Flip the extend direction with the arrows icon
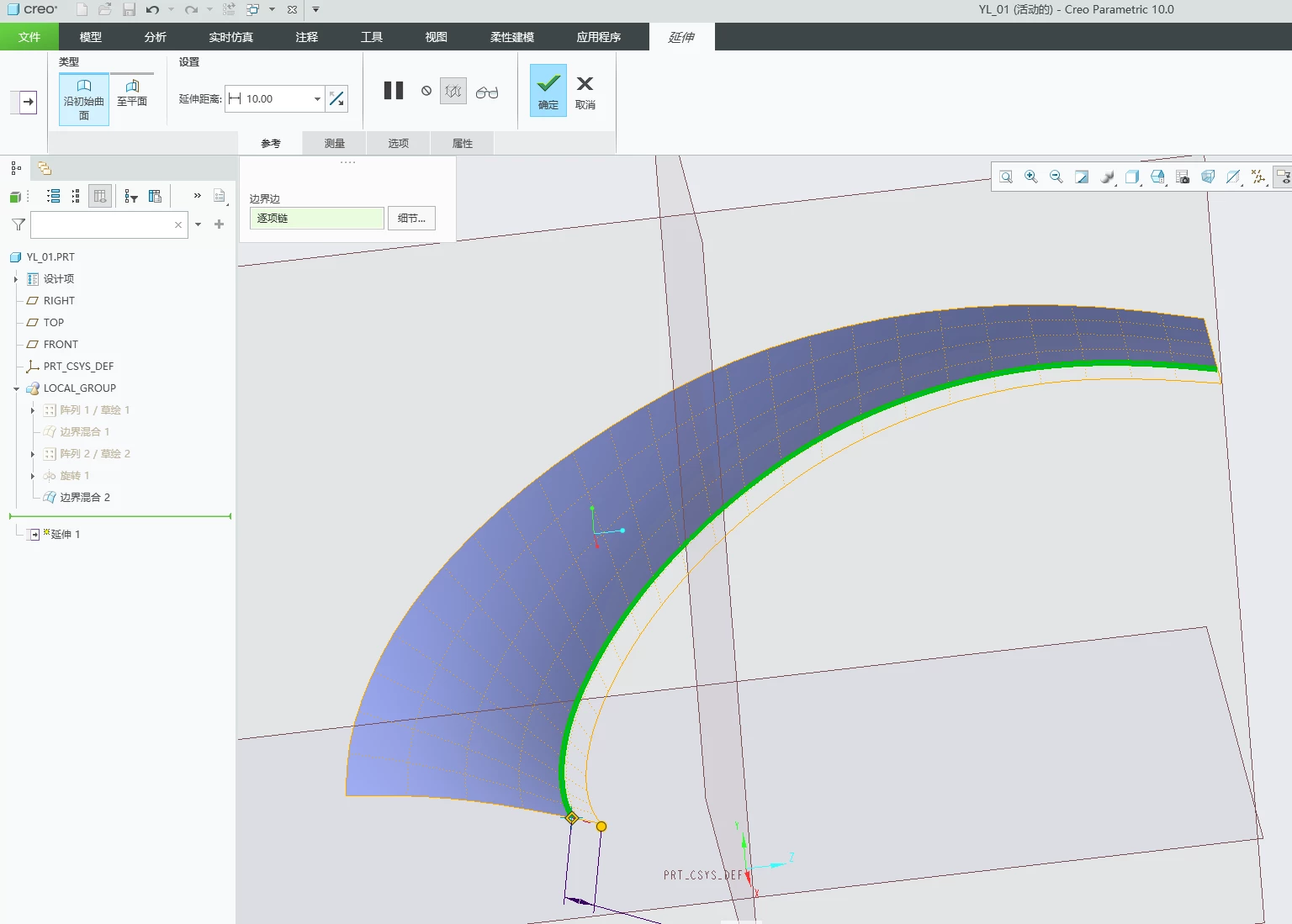 click(336, 98)
